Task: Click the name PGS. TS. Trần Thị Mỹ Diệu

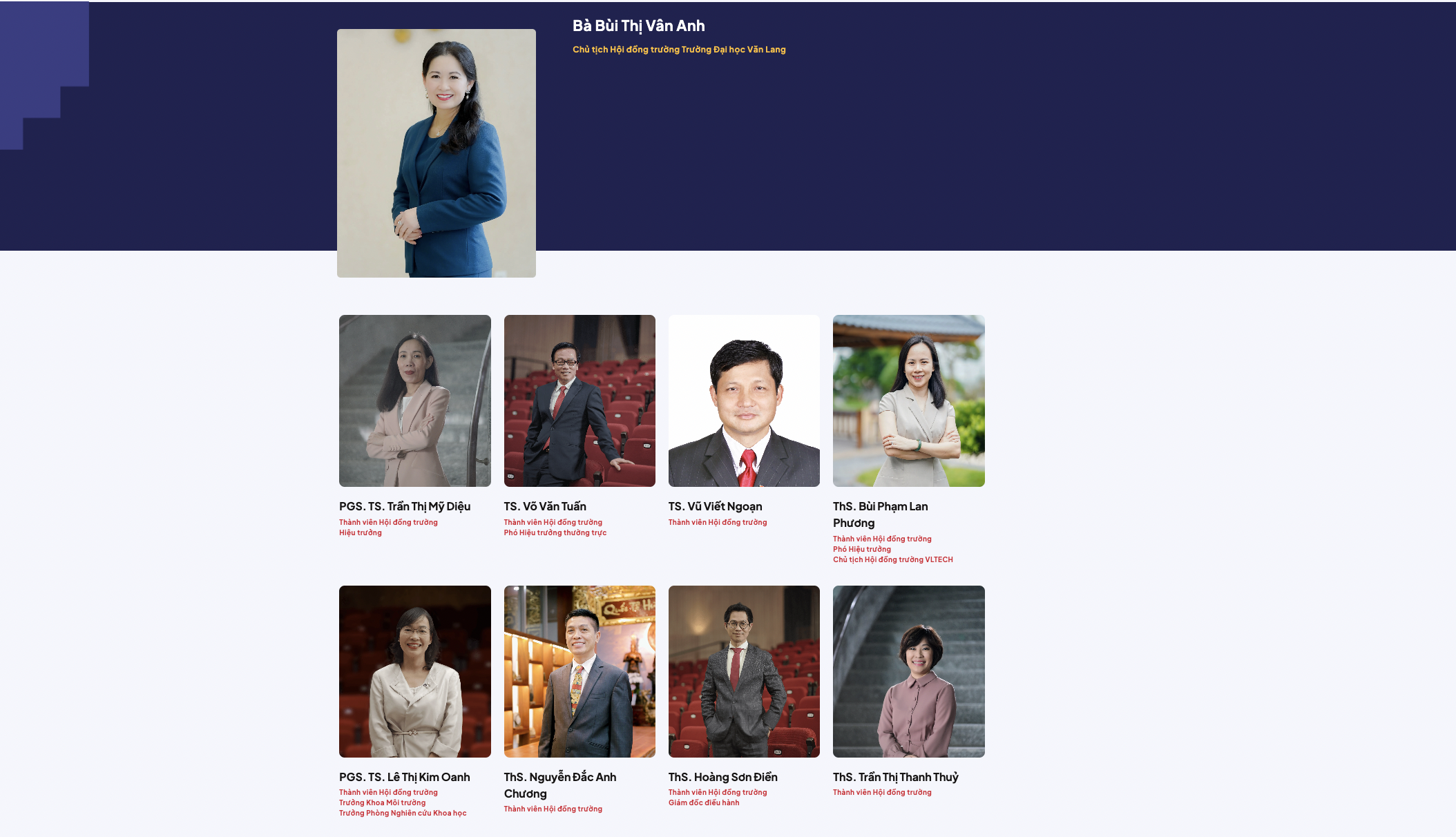Action: point(405,506)
